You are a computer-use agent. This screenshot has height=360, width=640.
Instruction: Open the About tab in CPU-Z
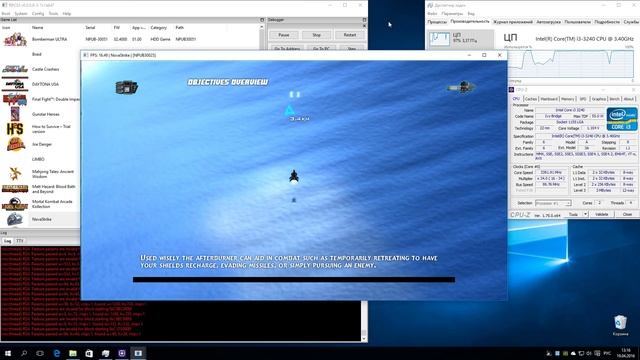click(629, 99)
